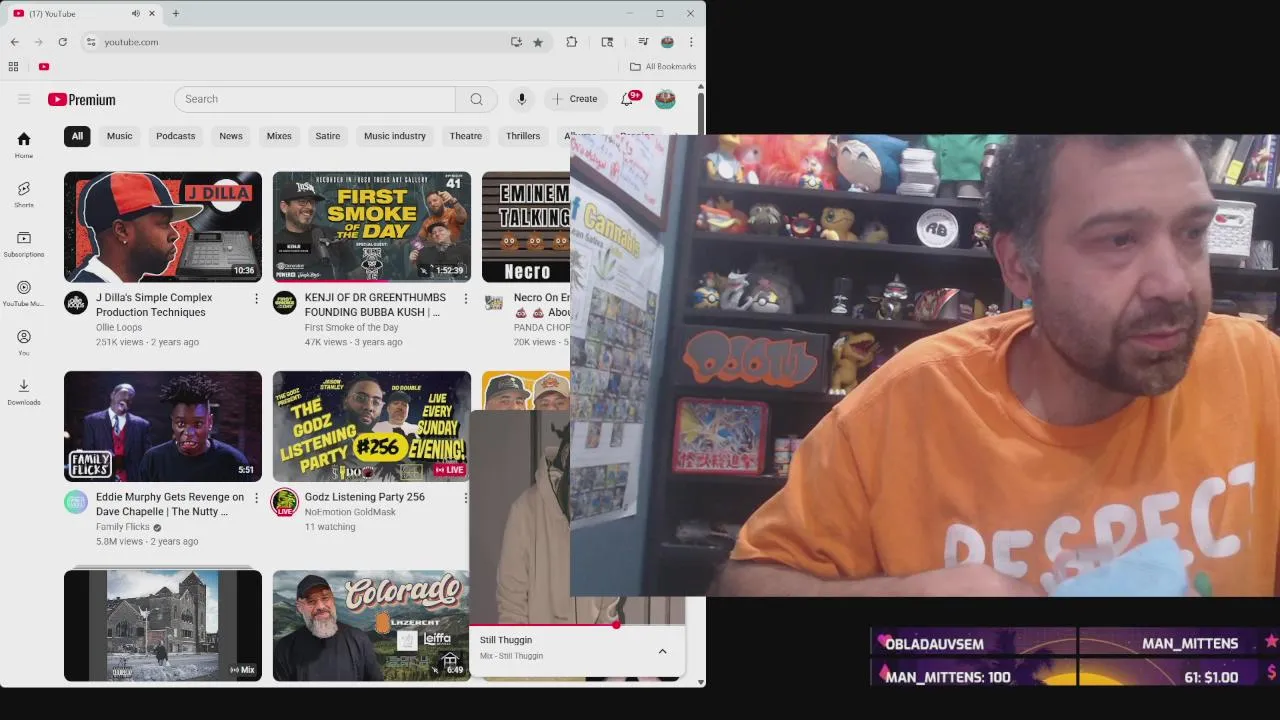
Task: Open the You section in the sidebar
Action: (24, 342)
